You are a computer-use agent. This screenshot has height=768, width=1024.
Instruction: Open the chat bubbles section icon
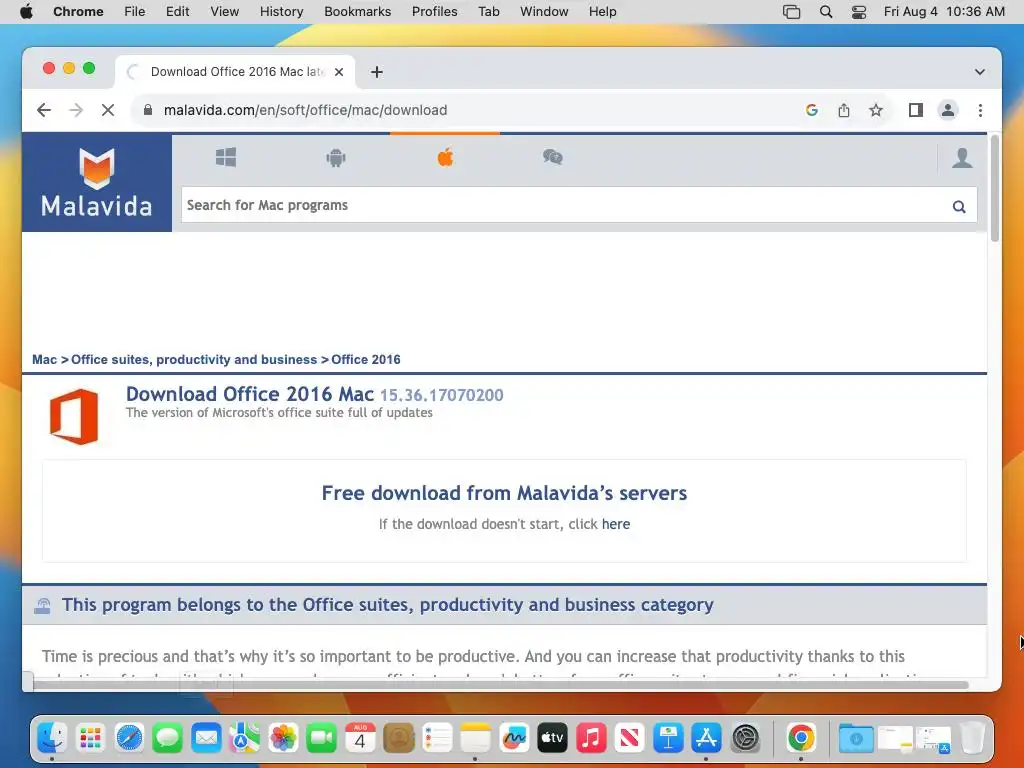click(552, 157)
